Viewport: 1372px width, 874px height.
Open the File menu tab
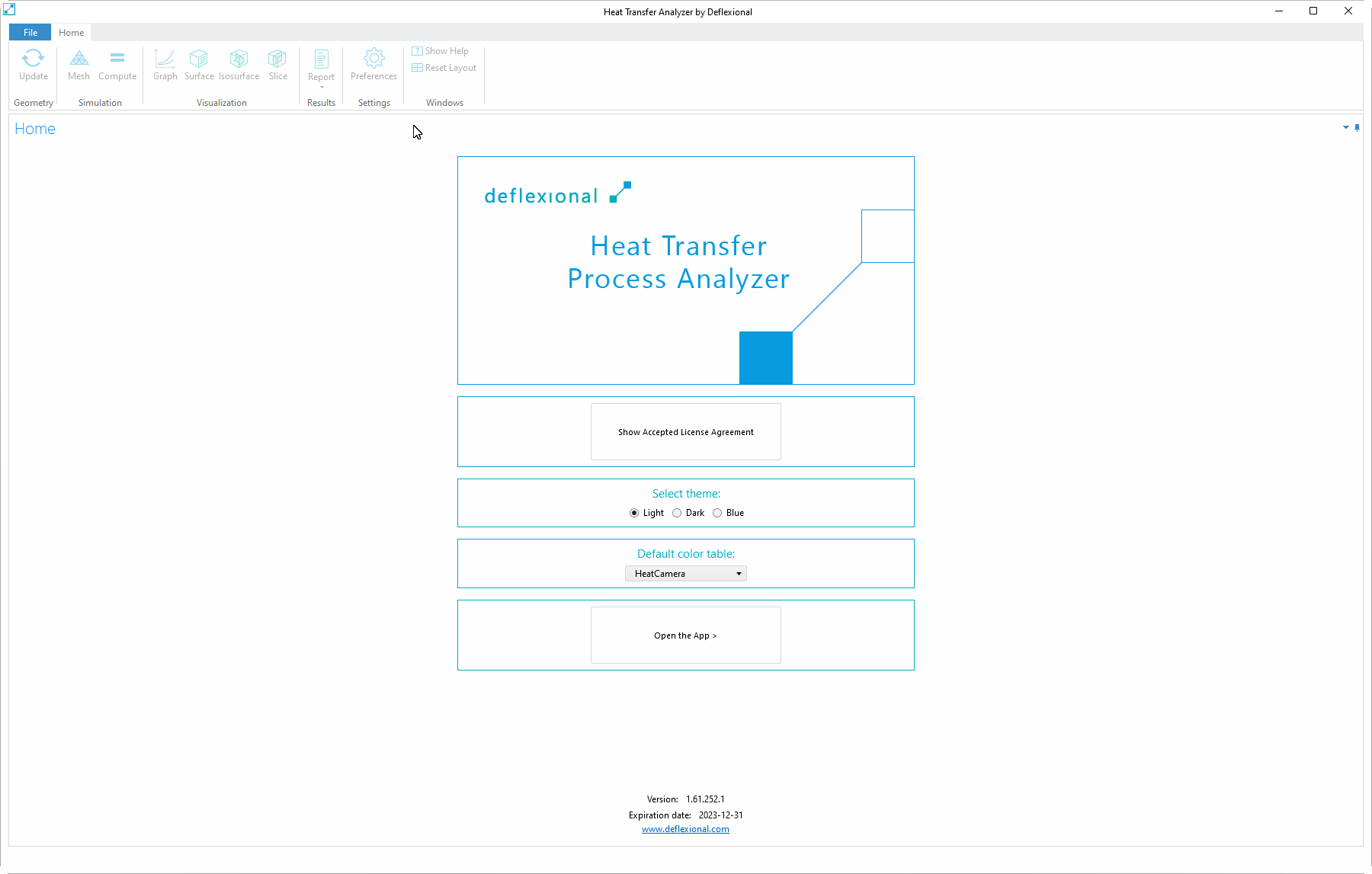(x=30, y=32)
